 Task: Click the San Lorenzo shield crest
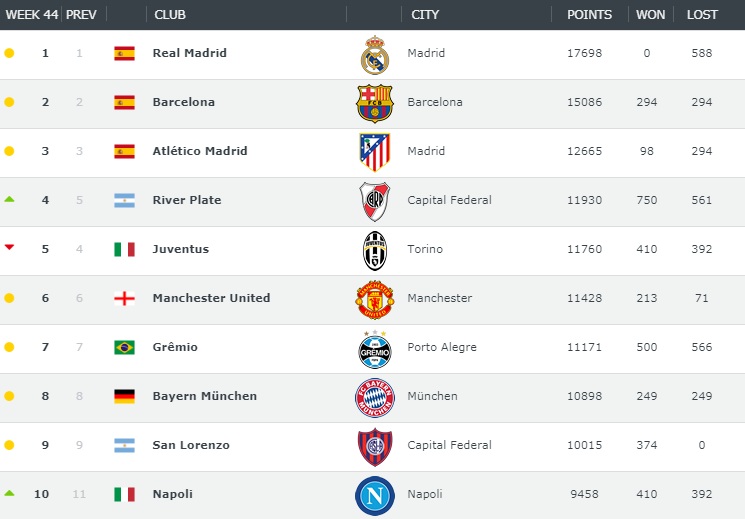pyautogui.click(x=375, y=447)
